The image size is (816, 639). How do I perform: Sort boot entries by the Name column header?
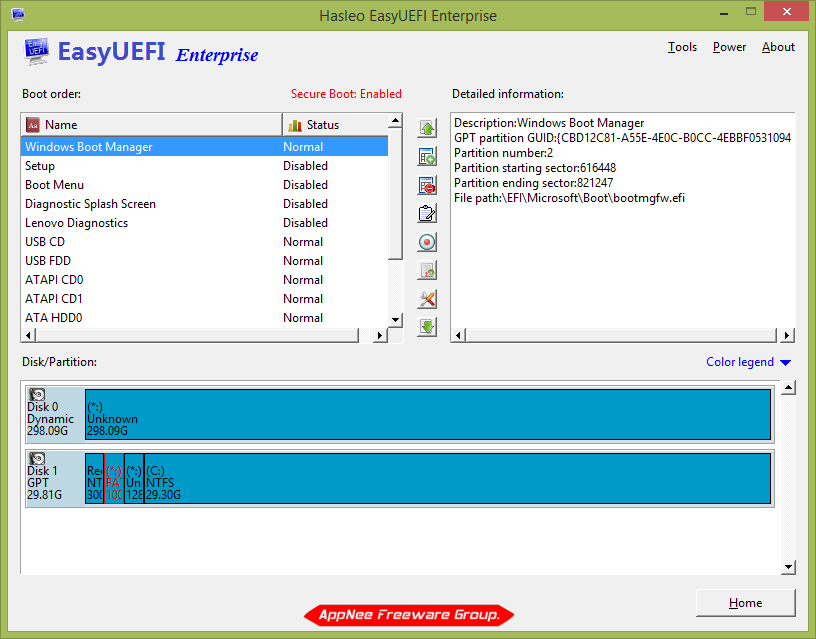click(x=151, y=125)
